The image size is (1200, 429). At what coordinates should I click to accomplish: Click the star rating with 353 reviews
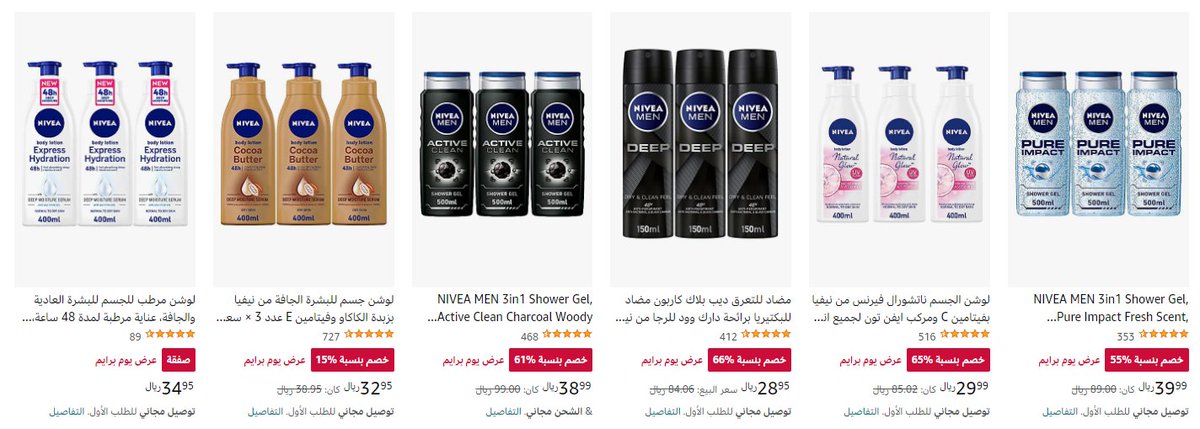[1163, 335]
